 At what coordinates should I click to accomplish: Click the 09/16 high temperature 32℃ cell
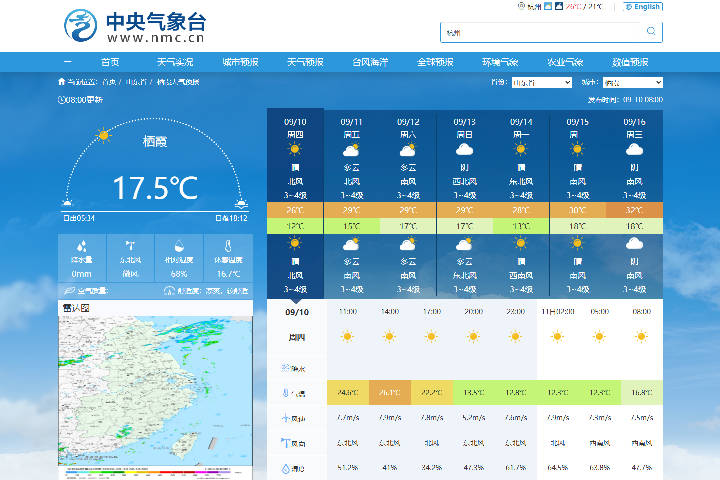634,210
